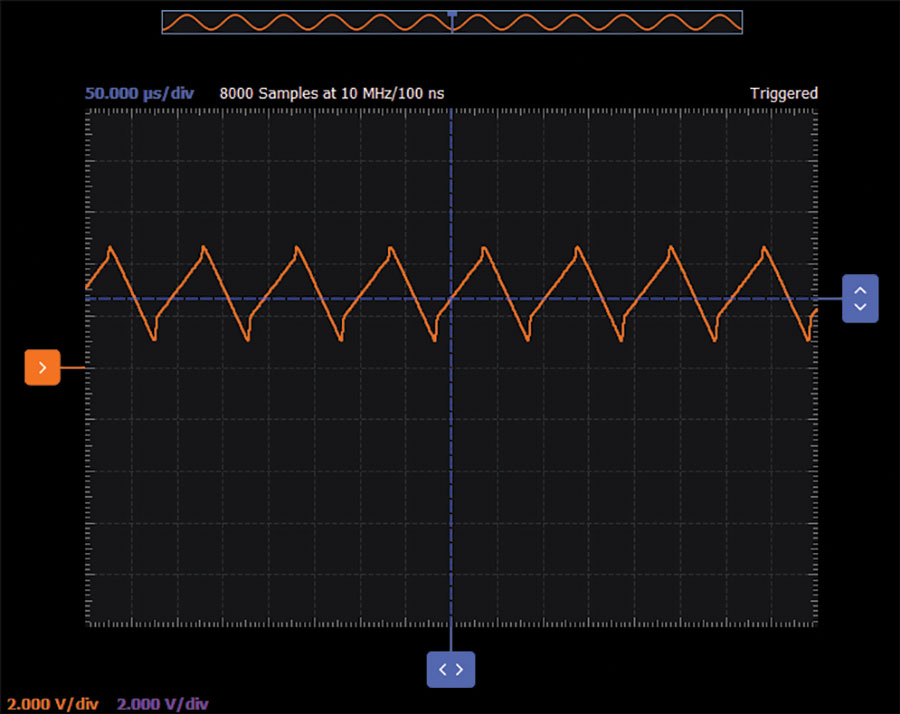Open the orange 2.000 V/div channel scale
Image resolution: width=900 pixels, height=714 pixels.
click(53, 704)
